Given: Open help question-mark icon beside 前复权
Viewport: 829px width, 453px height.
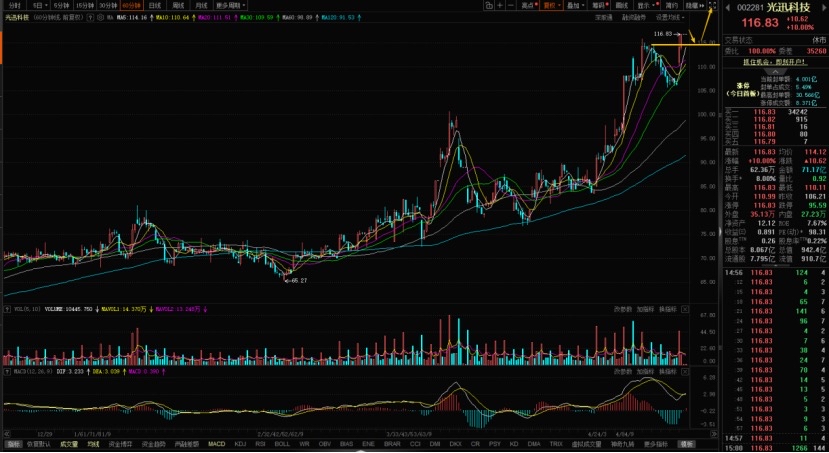Looking at the screenshot, I should tap(90, 17).
